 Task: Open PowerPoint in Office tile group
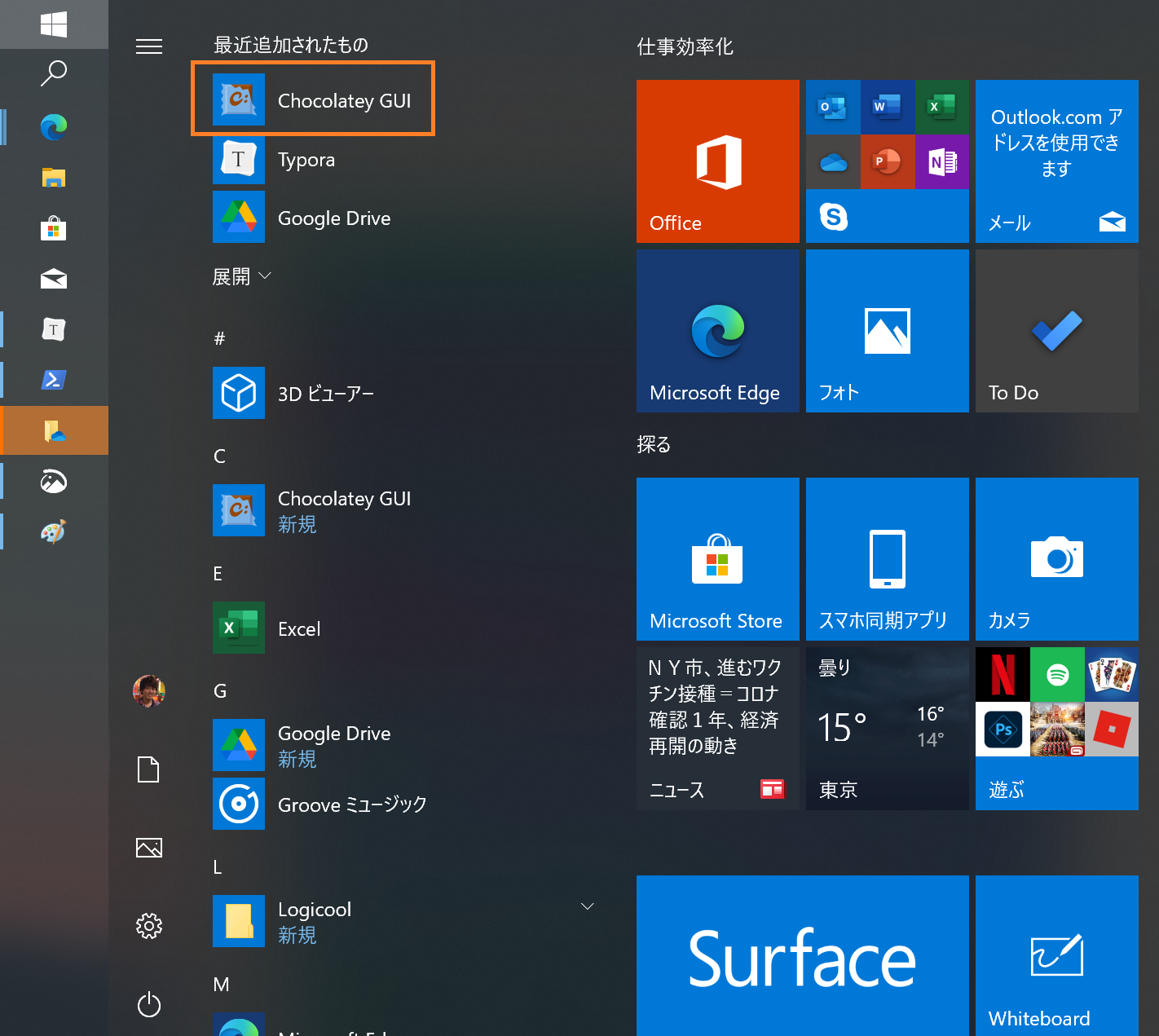(888, 161)
